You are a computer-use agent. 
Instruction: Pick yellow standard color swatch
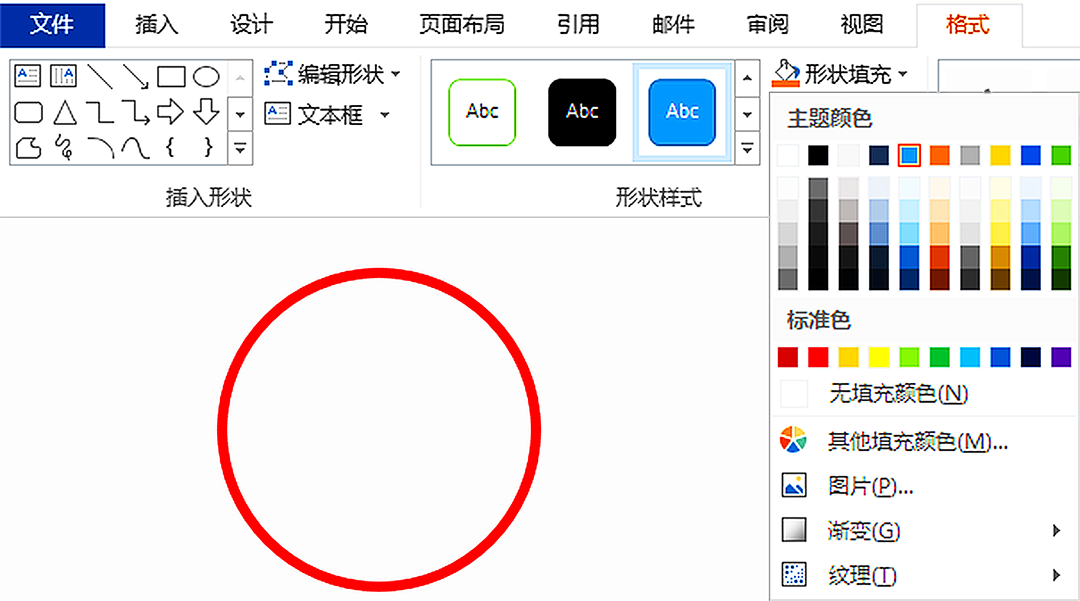click(879, 357)
